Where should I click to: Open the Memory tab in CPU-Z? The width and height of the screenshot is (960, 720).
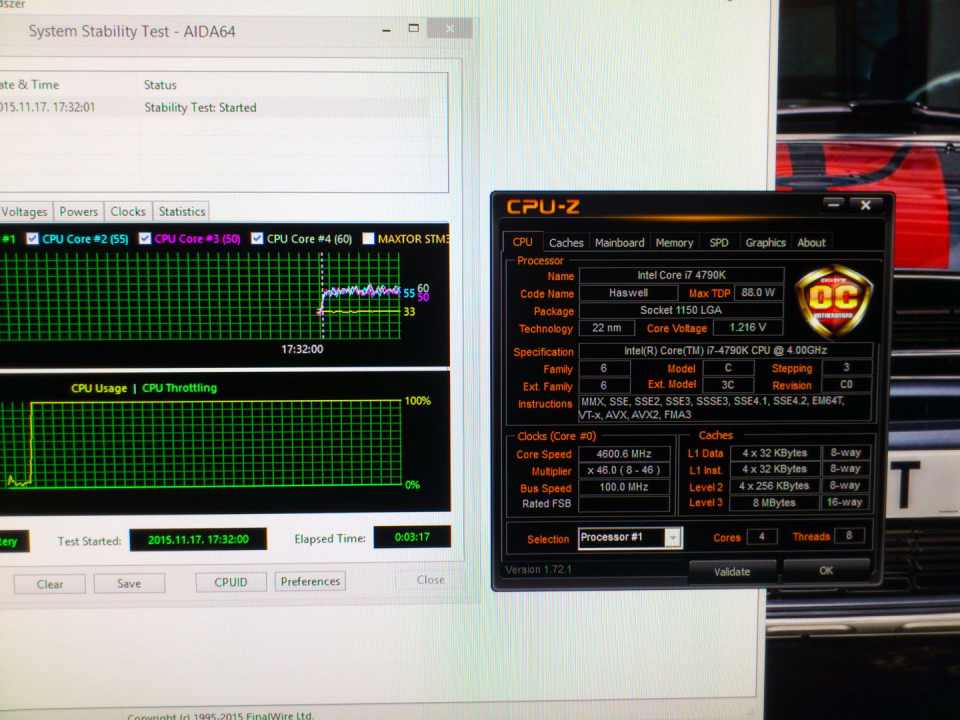(x=674, y=243)
